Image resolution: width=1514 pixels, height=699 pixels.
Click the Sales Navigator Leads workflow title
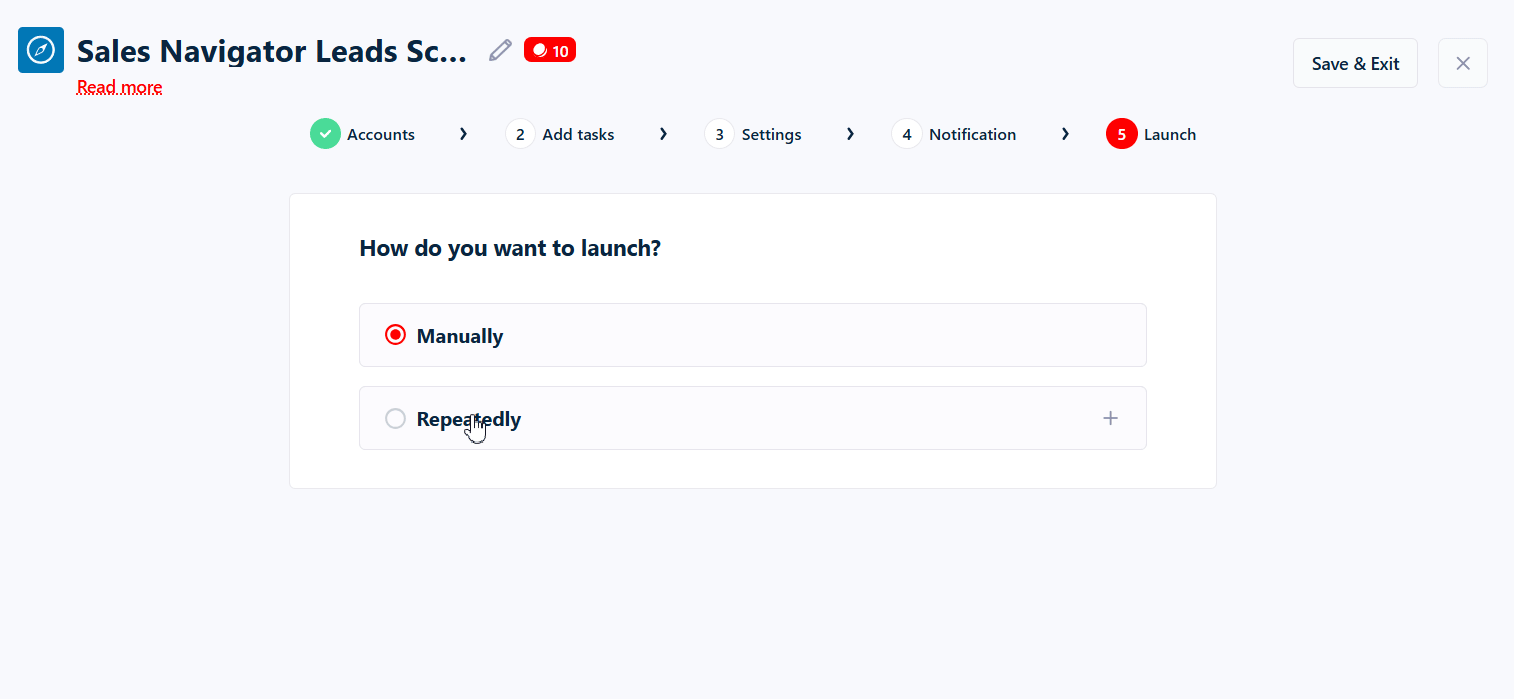[271, 51]
